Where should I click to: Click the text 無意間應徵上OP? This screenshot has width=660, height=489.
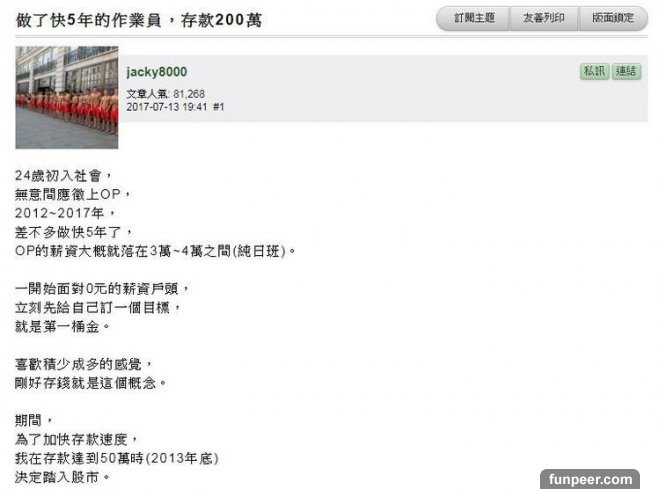[x=72, y=194]
